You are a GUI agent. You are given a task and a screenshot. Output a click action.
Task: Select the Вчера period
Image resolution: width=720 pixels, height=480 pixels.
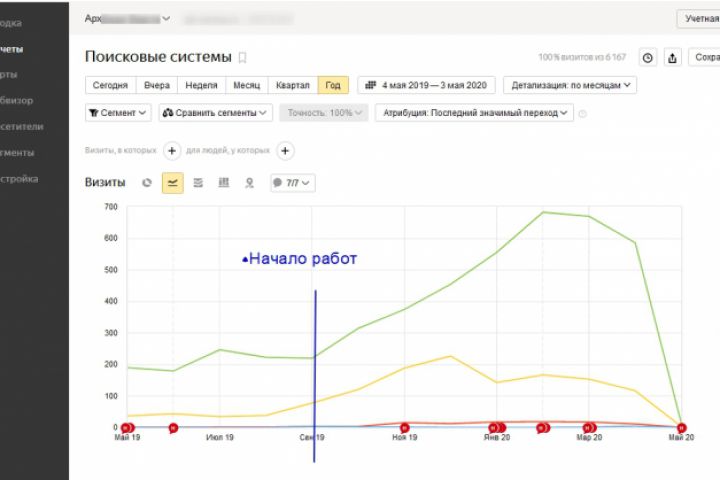click(x=157, y=85)
